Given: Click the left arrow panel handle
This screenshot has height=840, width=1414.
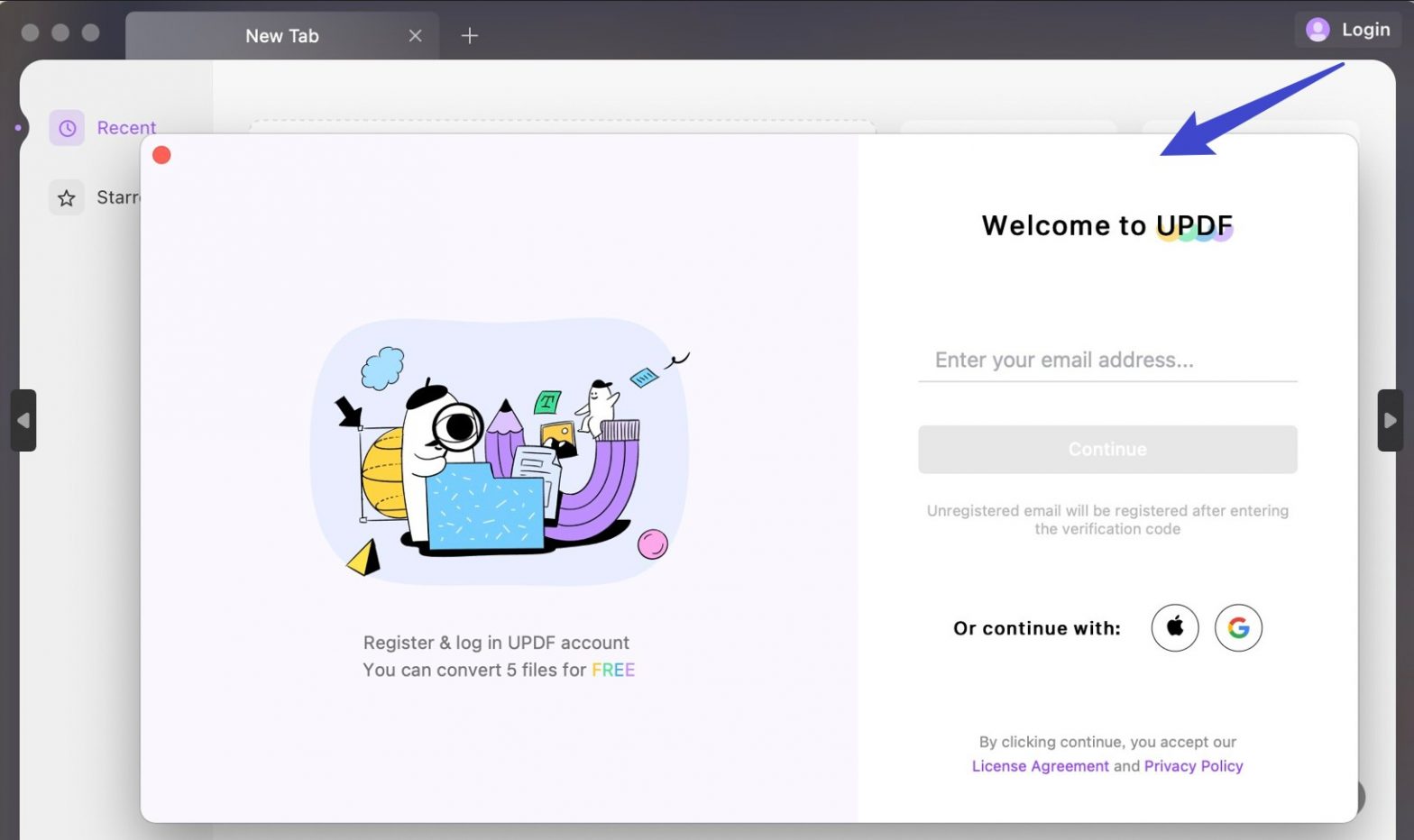Looking at the screenshot, I should pyautogui.click(x=23, y=420).
